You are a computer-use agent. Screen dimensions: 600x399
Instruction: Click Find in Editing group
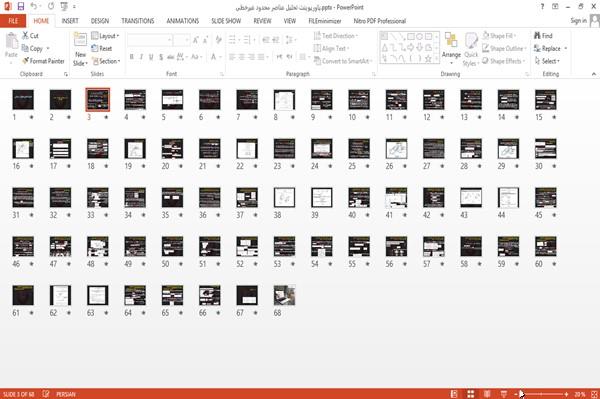pos(543,36)
